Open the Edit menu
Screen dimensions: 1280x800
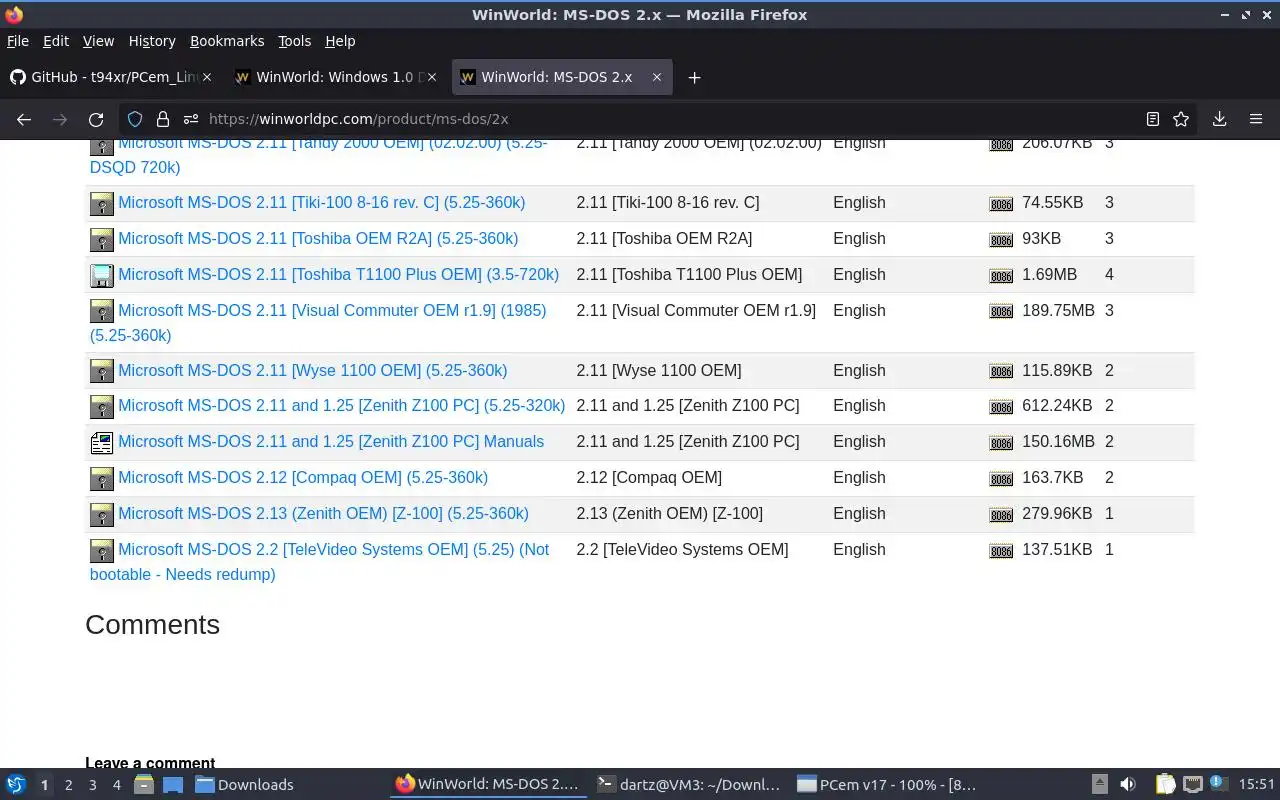click(x=56, y=41)
